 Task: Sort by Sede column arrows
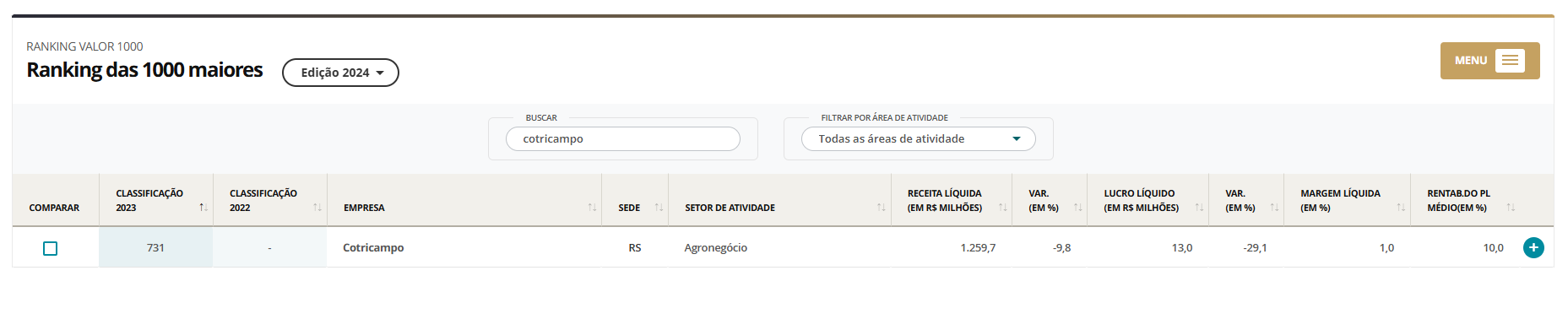(x=659, y=208)
